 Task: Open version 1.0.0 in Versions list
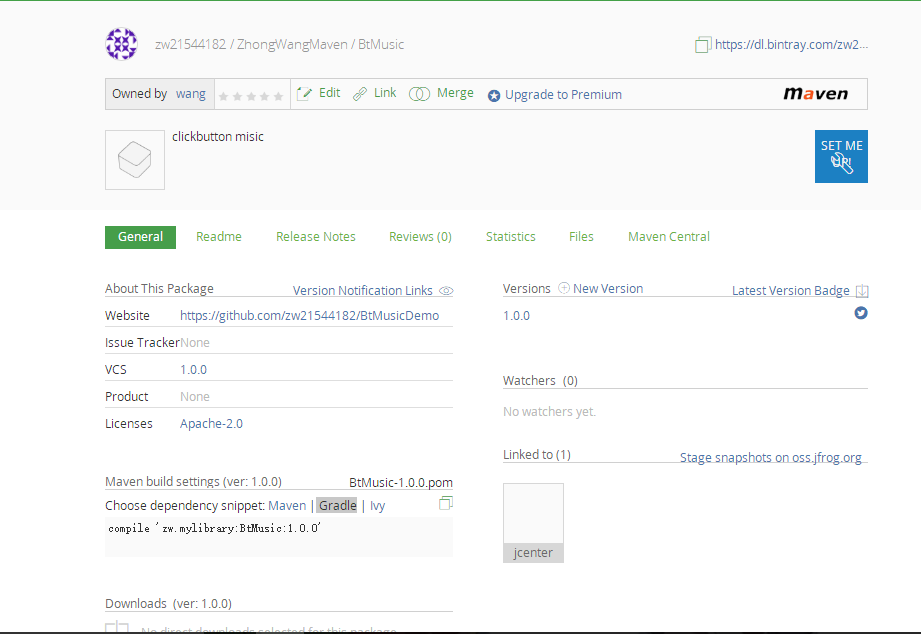pos(516,316)
